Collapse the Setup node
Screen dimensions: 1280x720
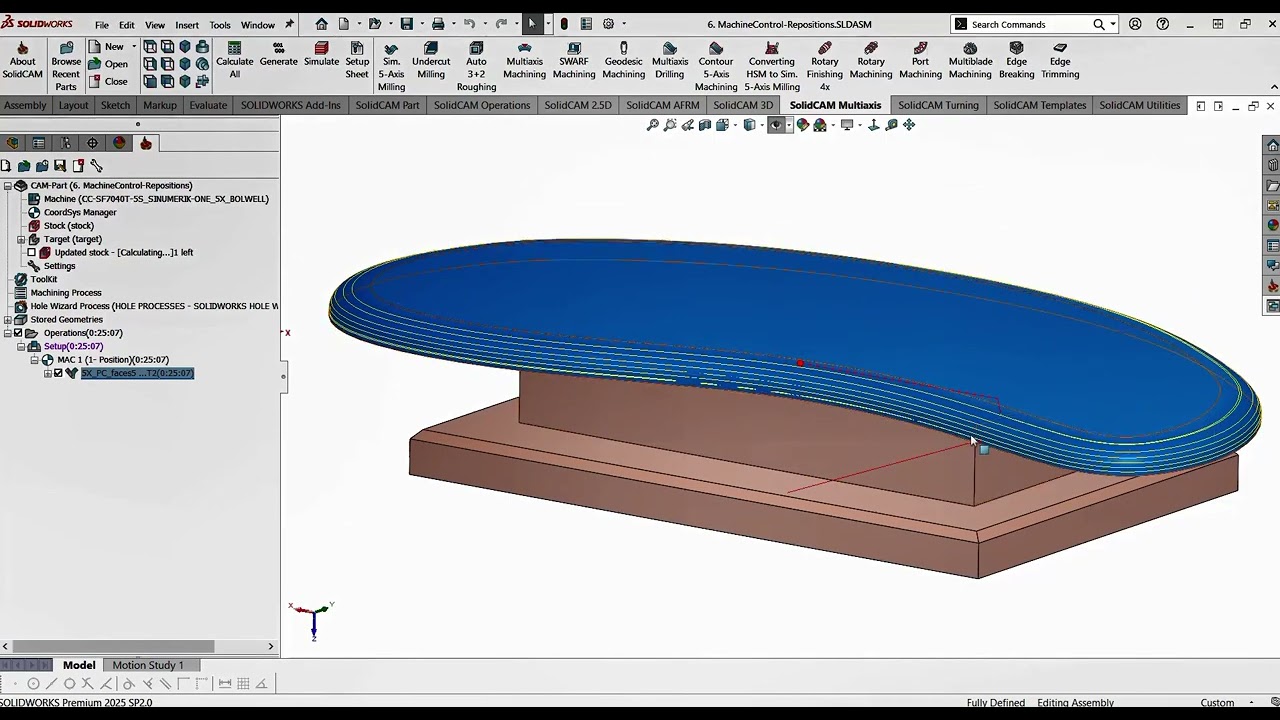pyautogui.click(x=21, y=347)
